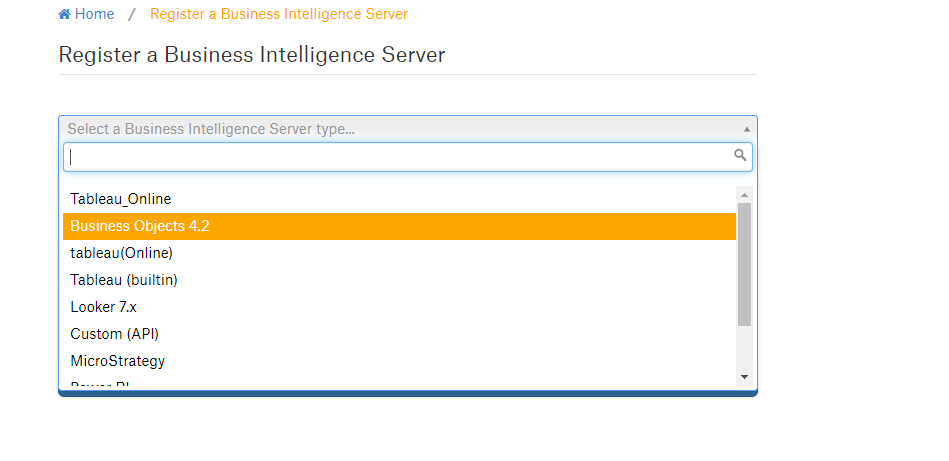Click the magnifier icon in the search box
Image resolution: width=949 pixels, height=461 pixels.
click(x=740, y=155)
